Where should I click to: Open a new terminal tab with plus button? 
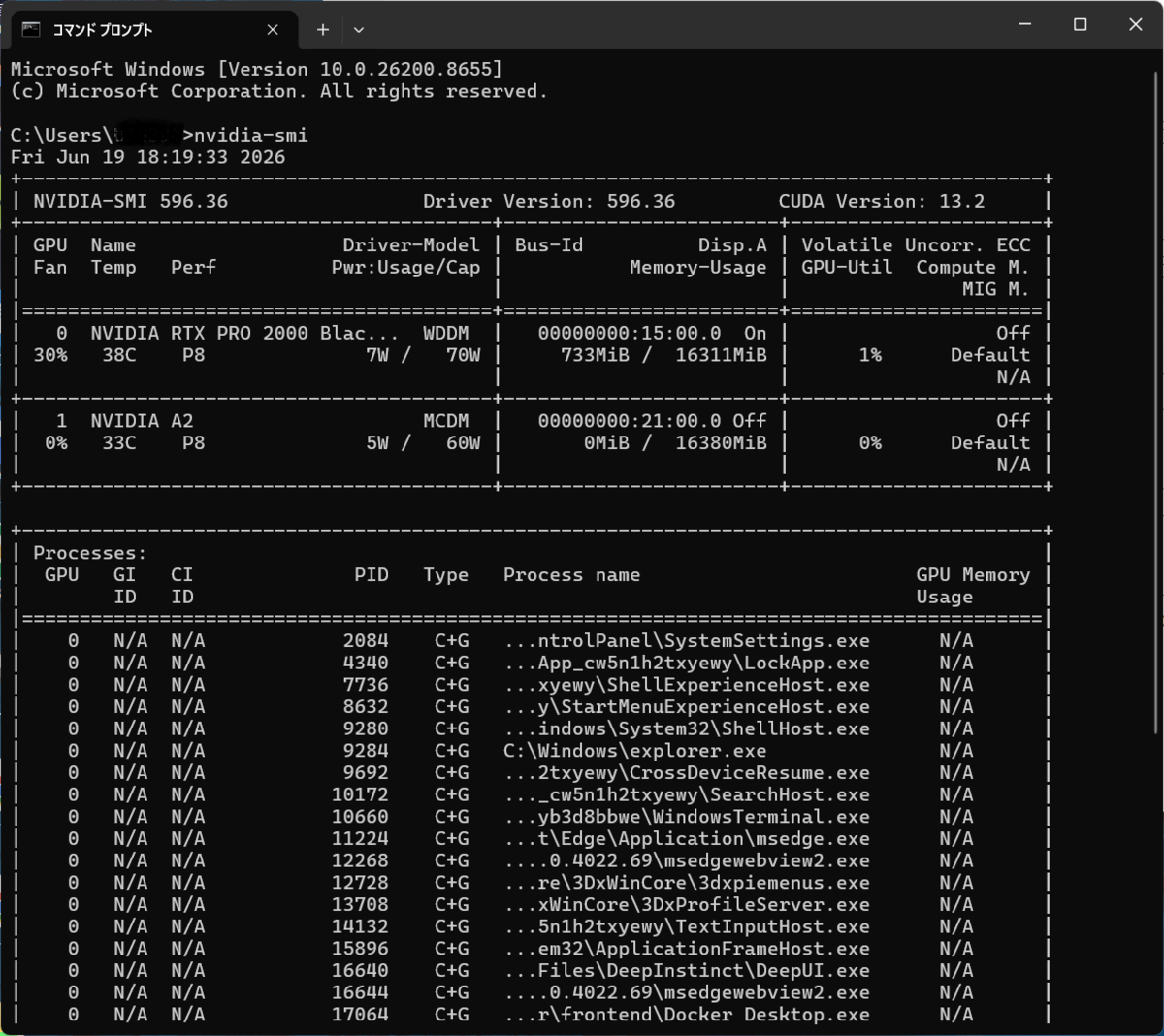pos(323,30)
